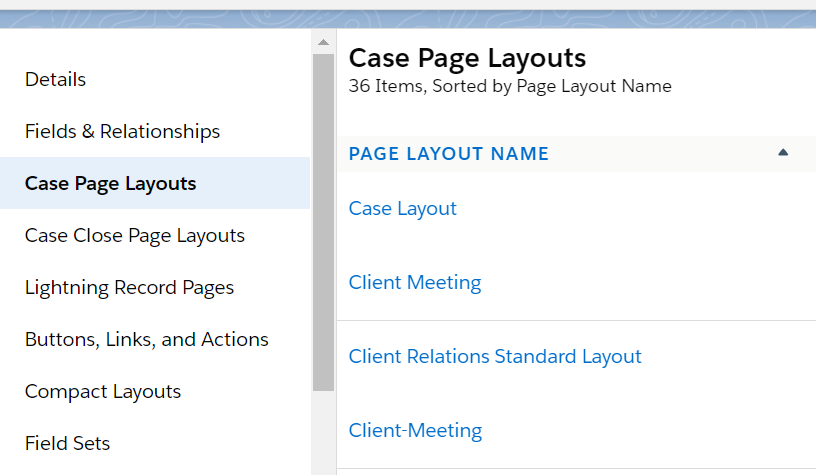Click the sidebar scrollbar thumb
The width and height of the screenshot is (816, 475).
coord(323,220)
